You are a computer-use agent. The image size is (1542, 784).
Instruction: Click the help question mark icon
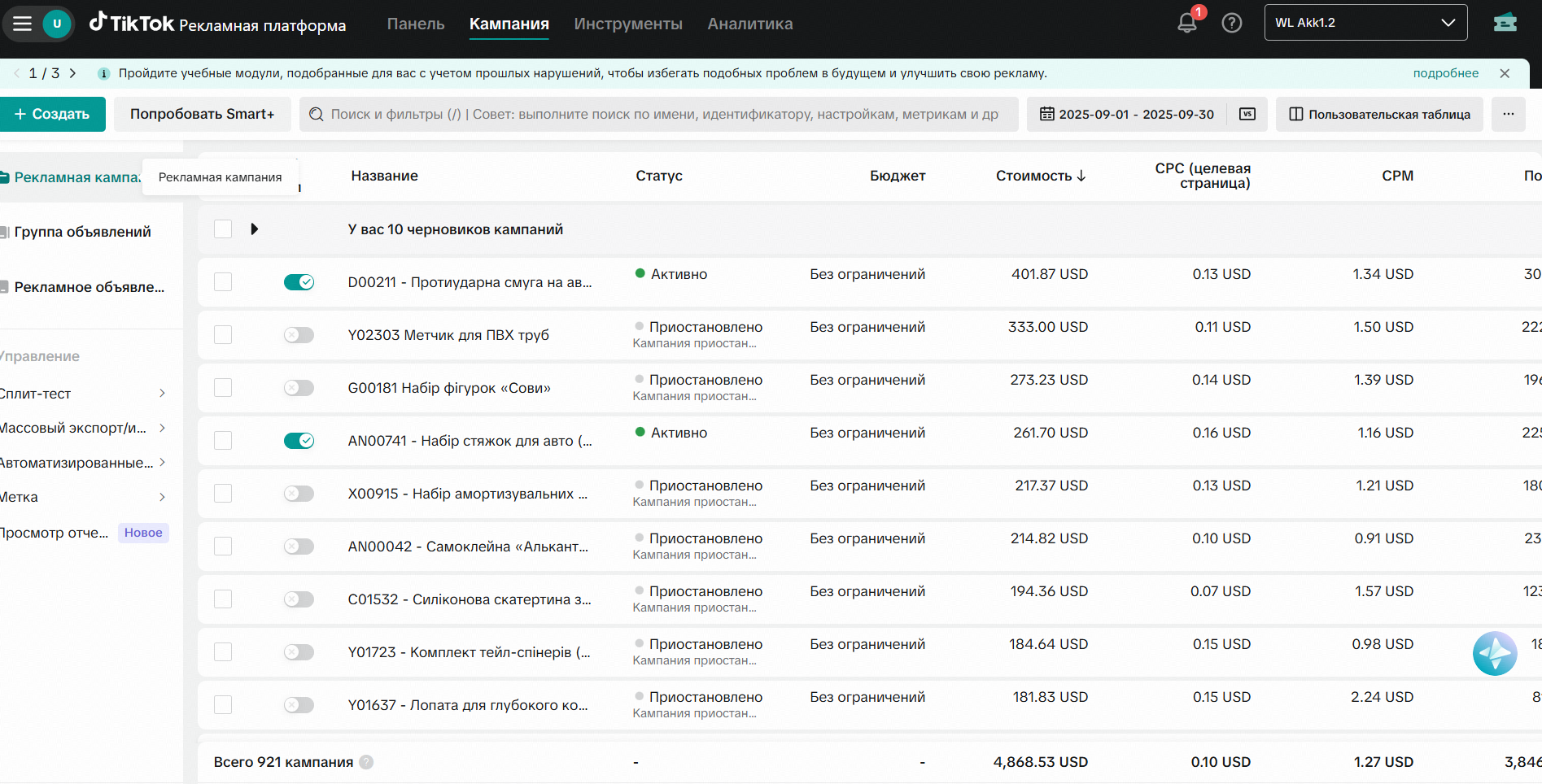[1232, 24]
